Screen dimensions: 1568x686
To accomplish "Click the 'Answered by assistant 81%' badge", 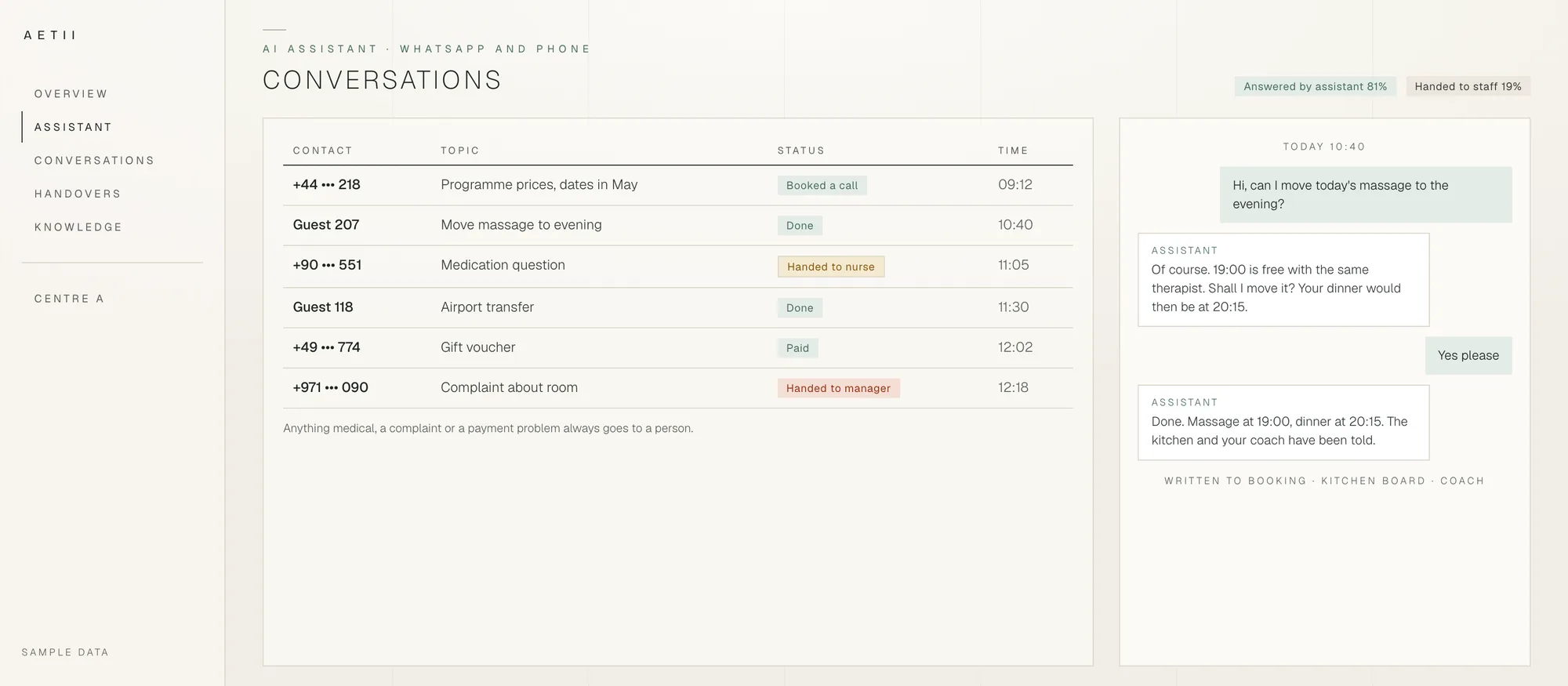I will pyautogui.click(x=1315, y=86).
